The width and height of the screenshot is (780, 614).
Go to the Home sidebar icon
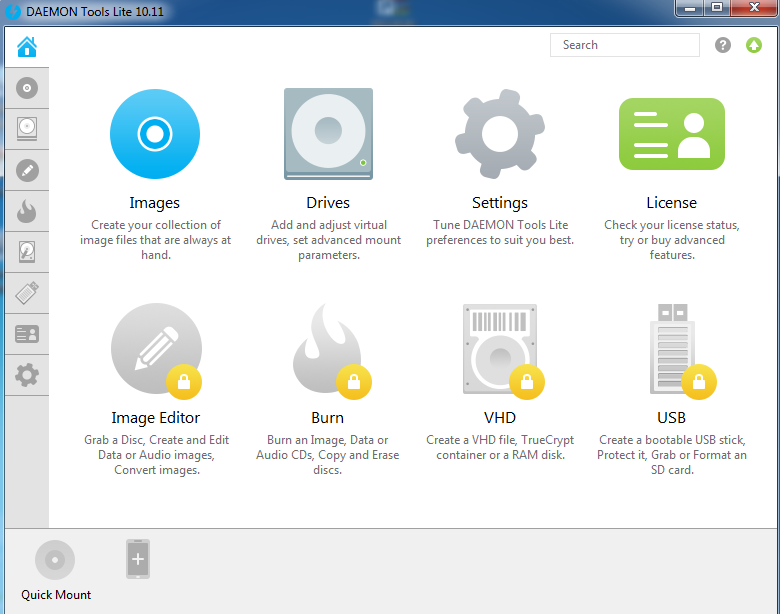point(27,47)
